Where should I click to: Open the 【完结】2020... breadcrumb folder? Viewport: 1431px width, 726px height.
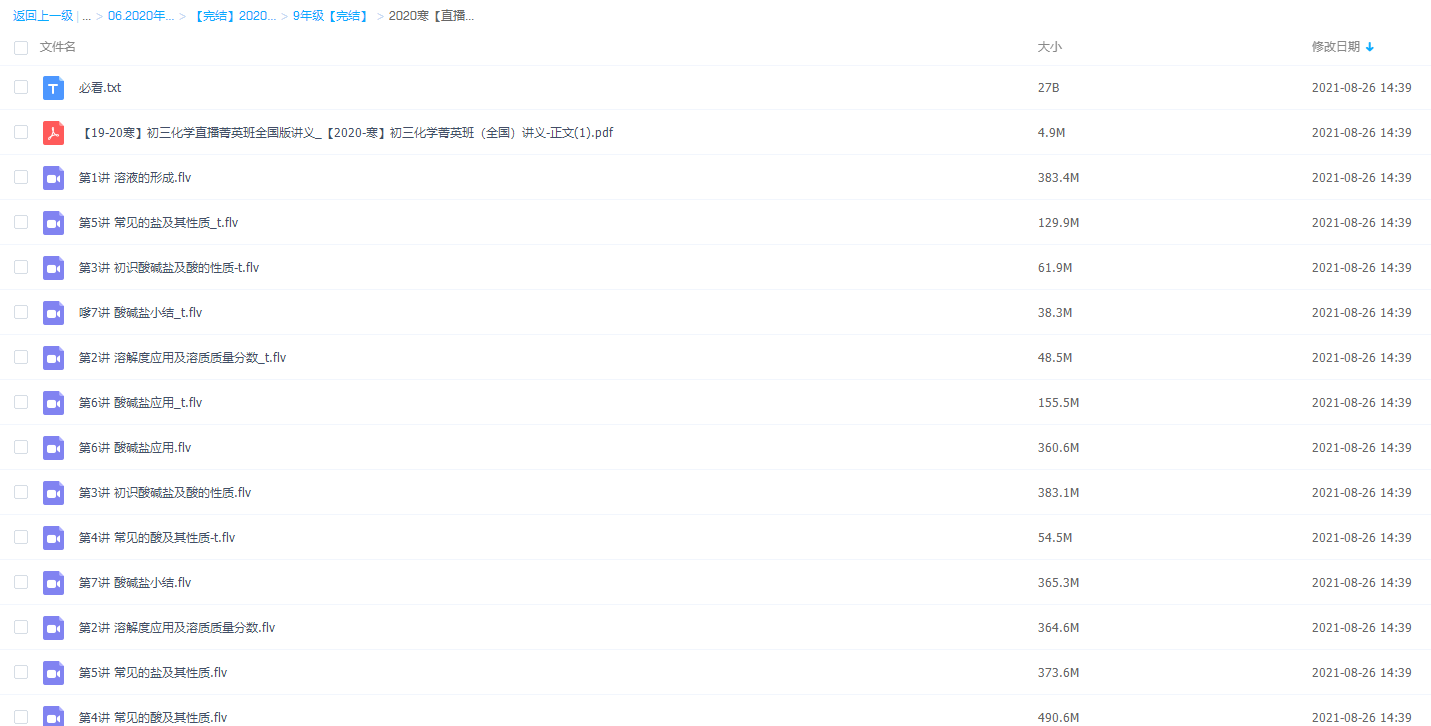(x=234, y=16)
